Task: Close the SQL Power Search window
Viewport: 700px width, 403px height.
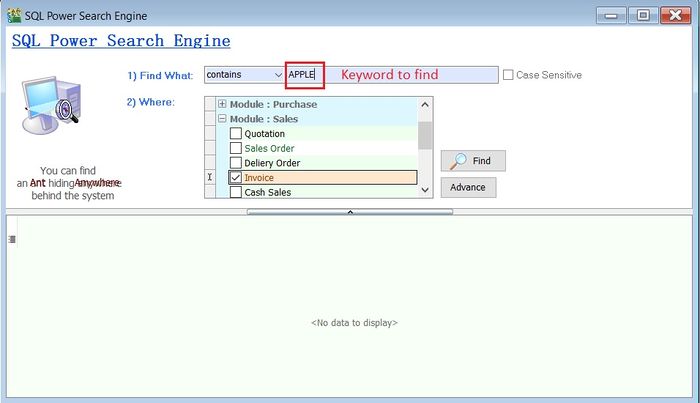Action: (x=675, y=14)
